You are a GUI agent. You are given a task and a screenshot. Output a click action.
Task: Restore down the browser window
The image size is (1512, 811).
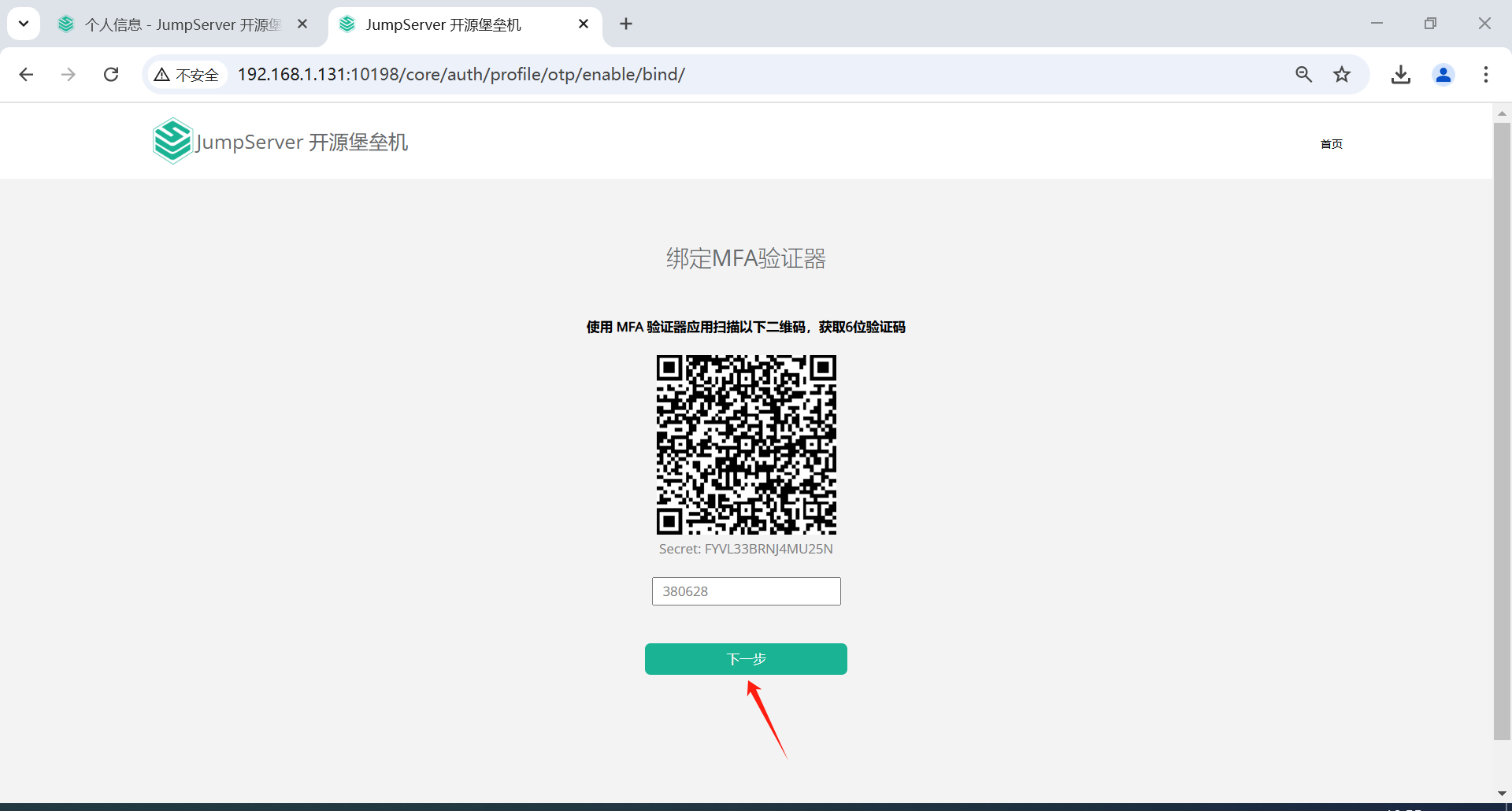1430,24
